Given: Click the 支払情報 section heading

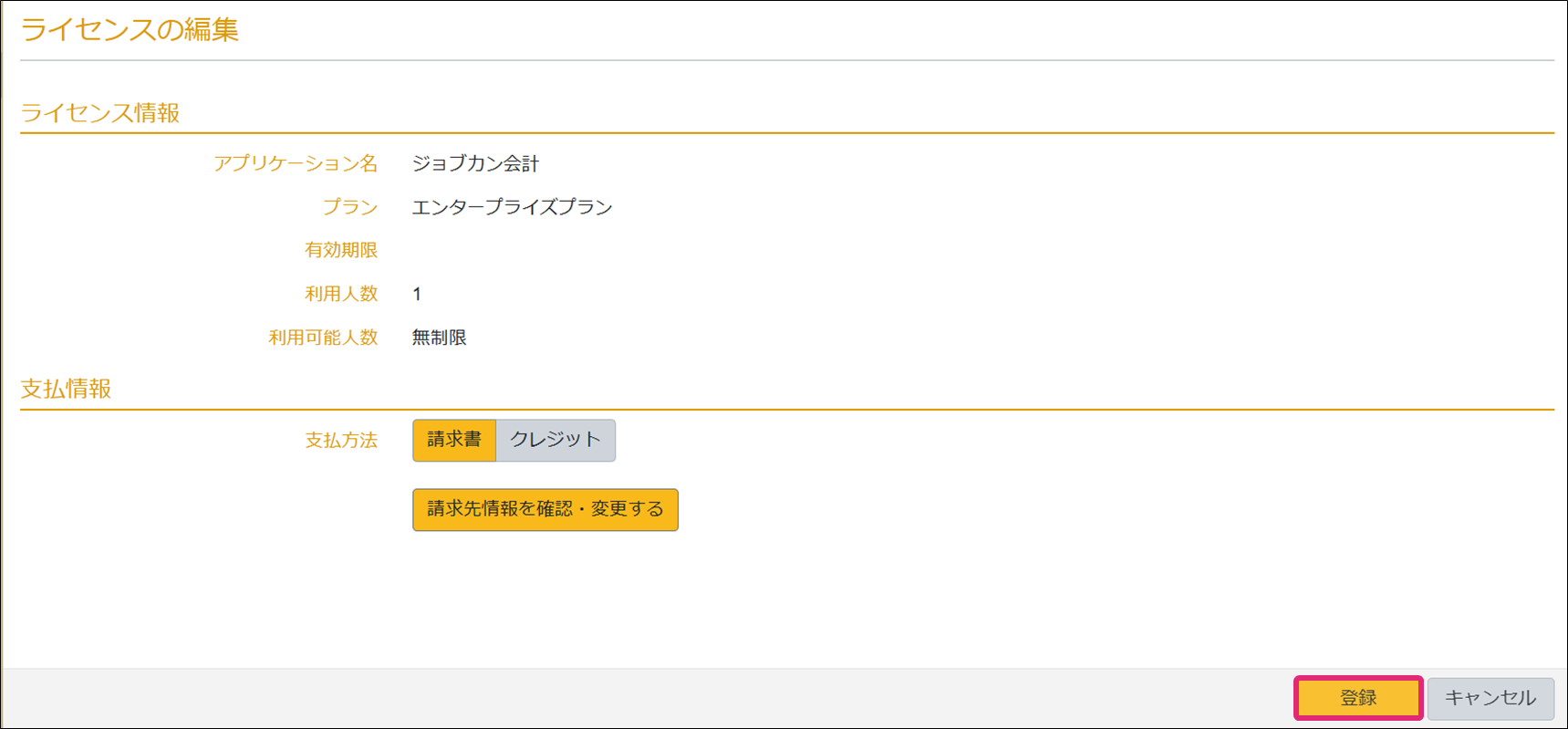Looking at the screenshot, I should pyautogui.click(x=66, y=390).
